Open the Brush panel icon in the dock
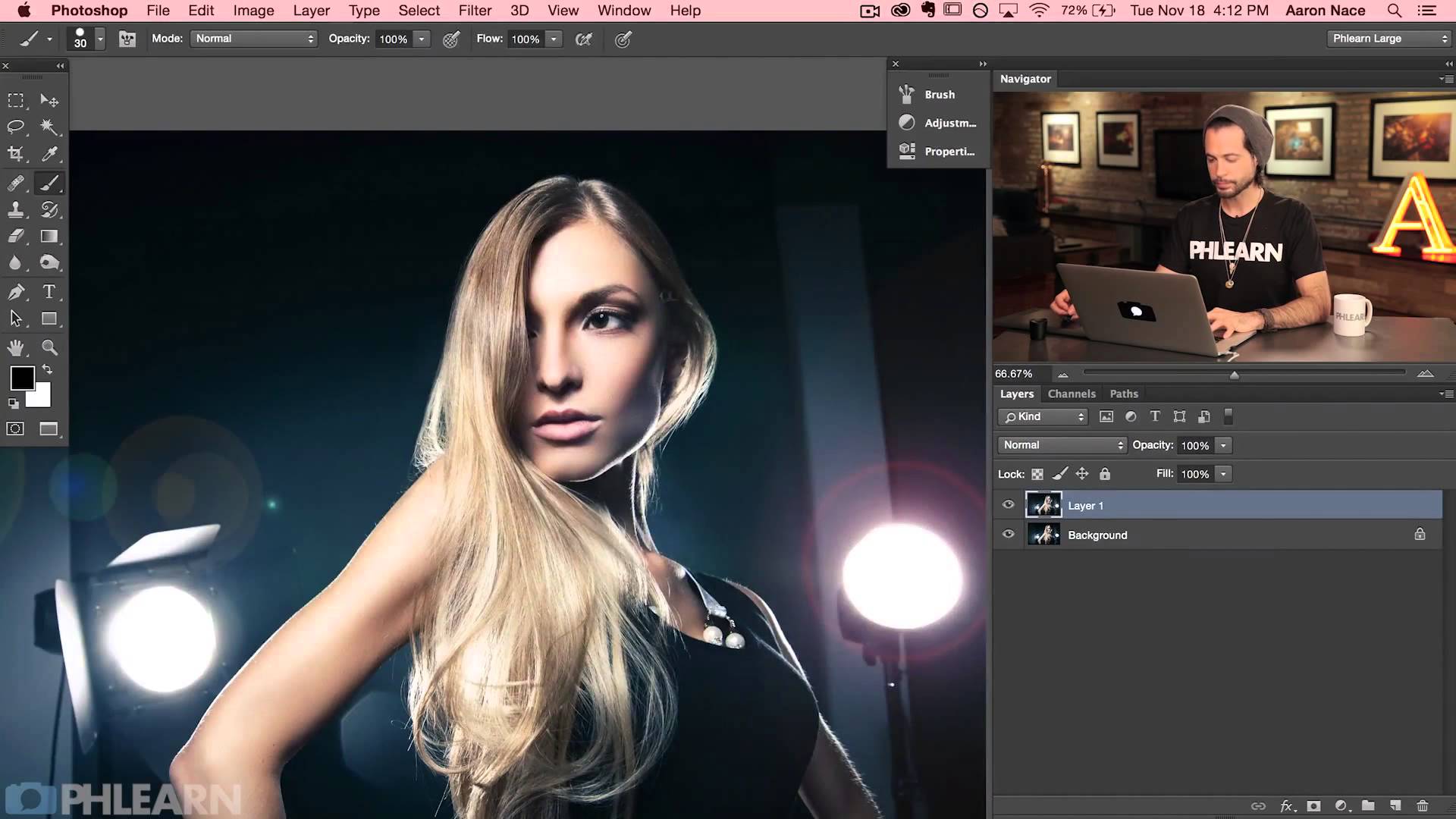1456x819 pixels. tap(907, 94)
